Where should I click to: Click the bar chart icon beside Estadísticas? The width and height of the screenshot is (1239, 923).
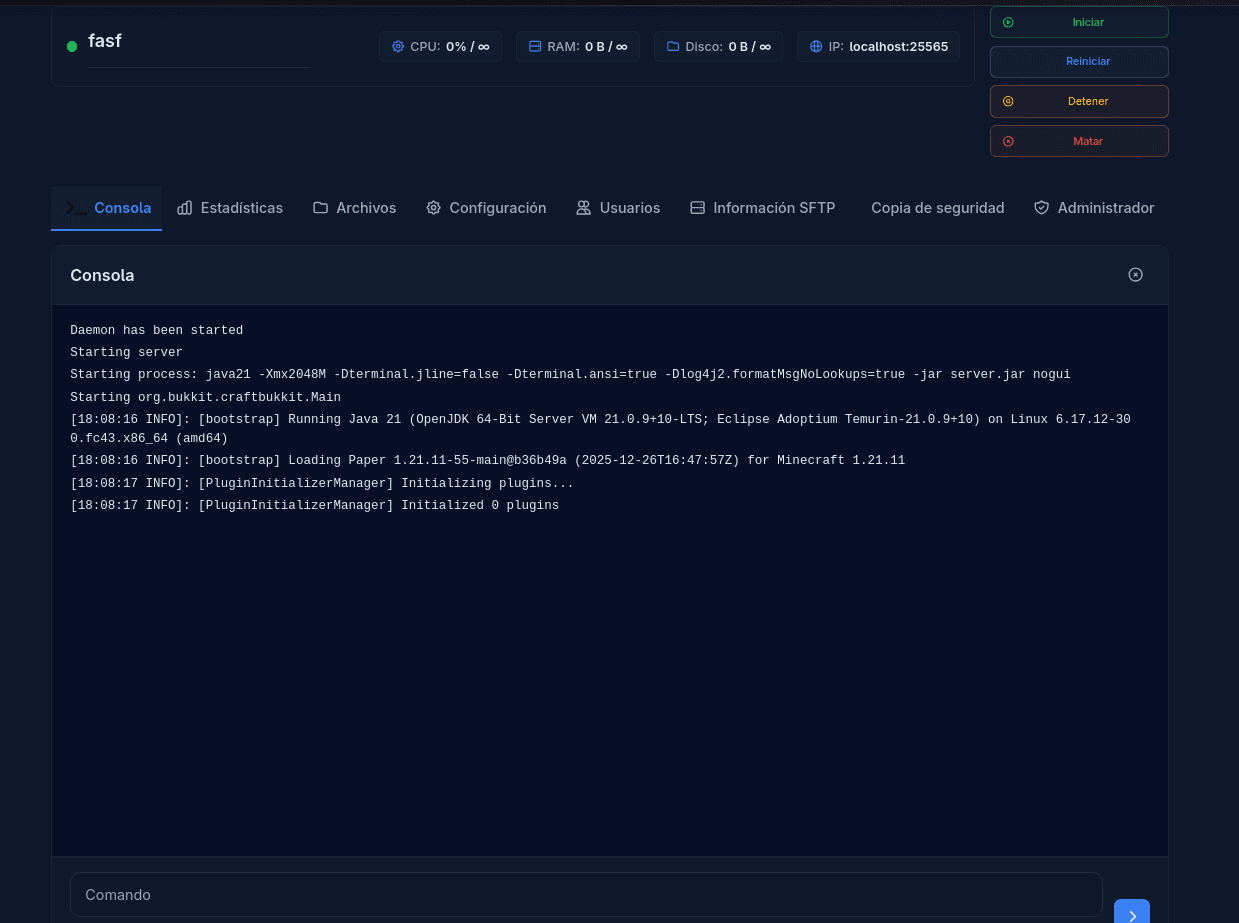point(185,208)
